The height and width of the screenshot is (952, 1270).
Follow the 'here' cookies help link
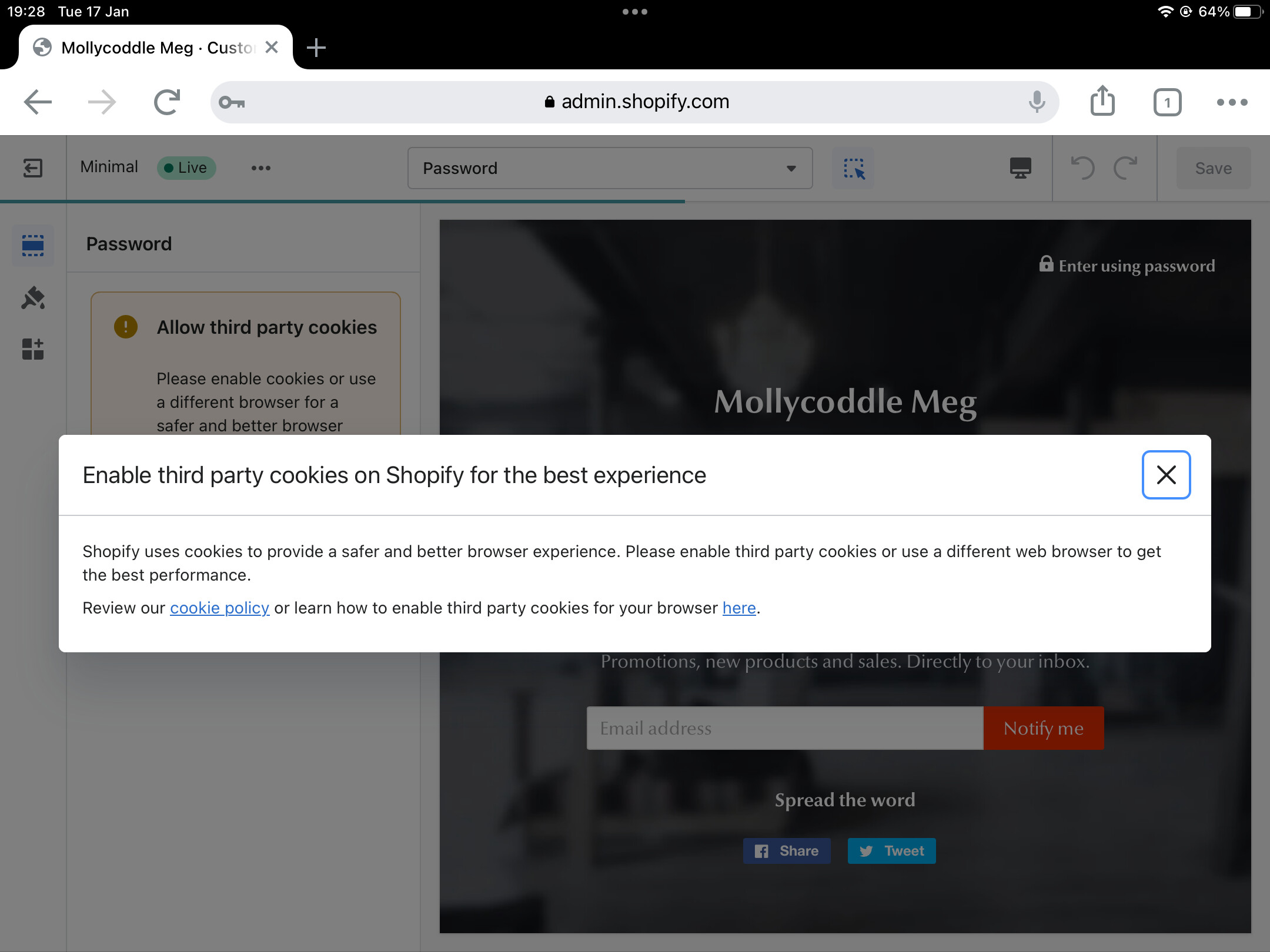738,608
